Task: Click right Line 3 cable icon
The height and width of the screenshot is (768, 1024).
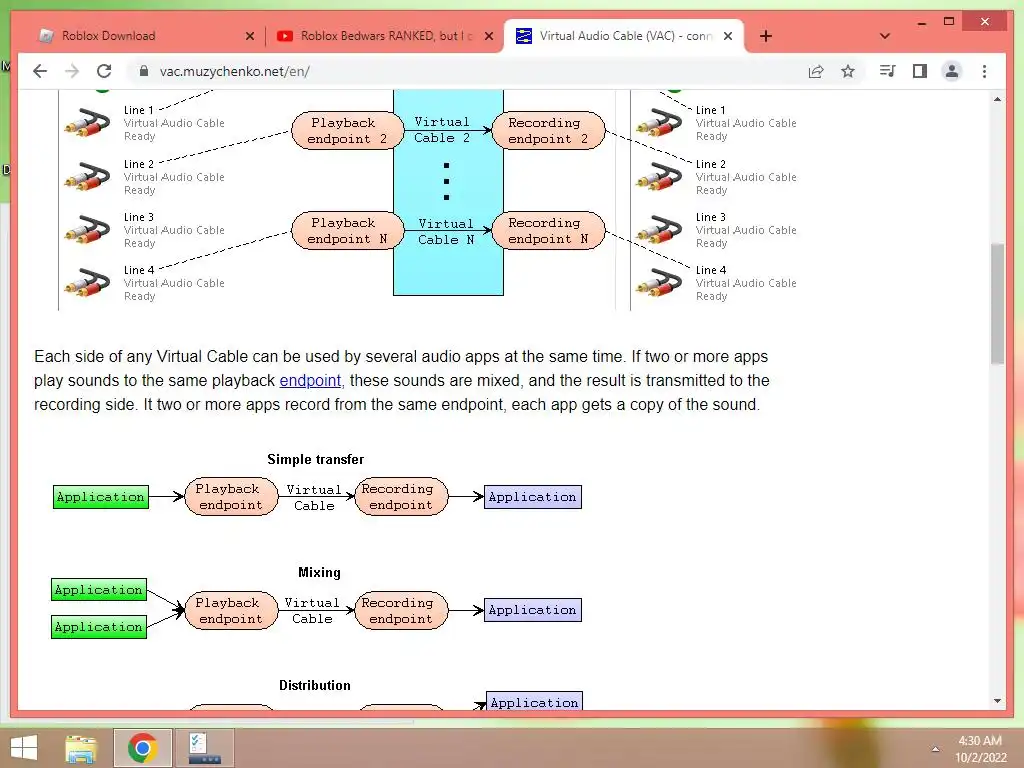Action: pos(659,230)
